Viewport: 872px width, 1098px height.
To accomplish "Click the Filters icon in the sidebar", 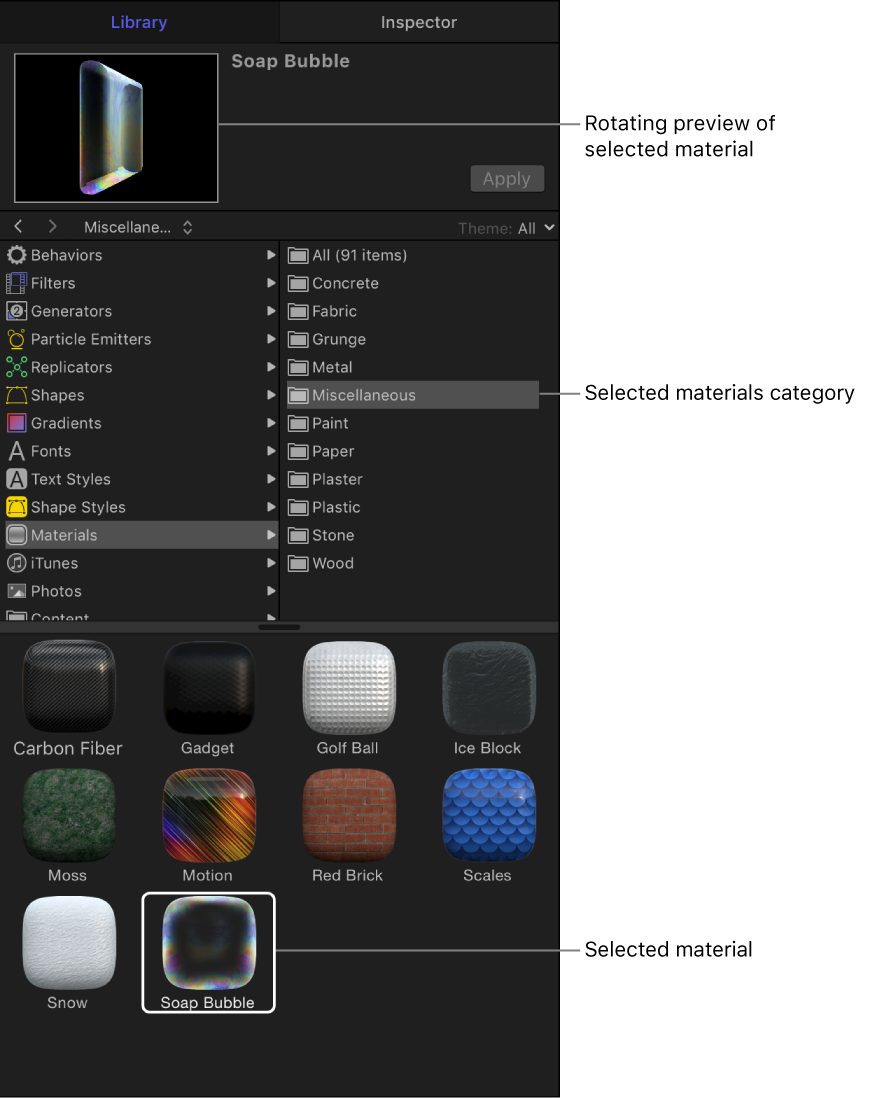I will coord(17,283).
